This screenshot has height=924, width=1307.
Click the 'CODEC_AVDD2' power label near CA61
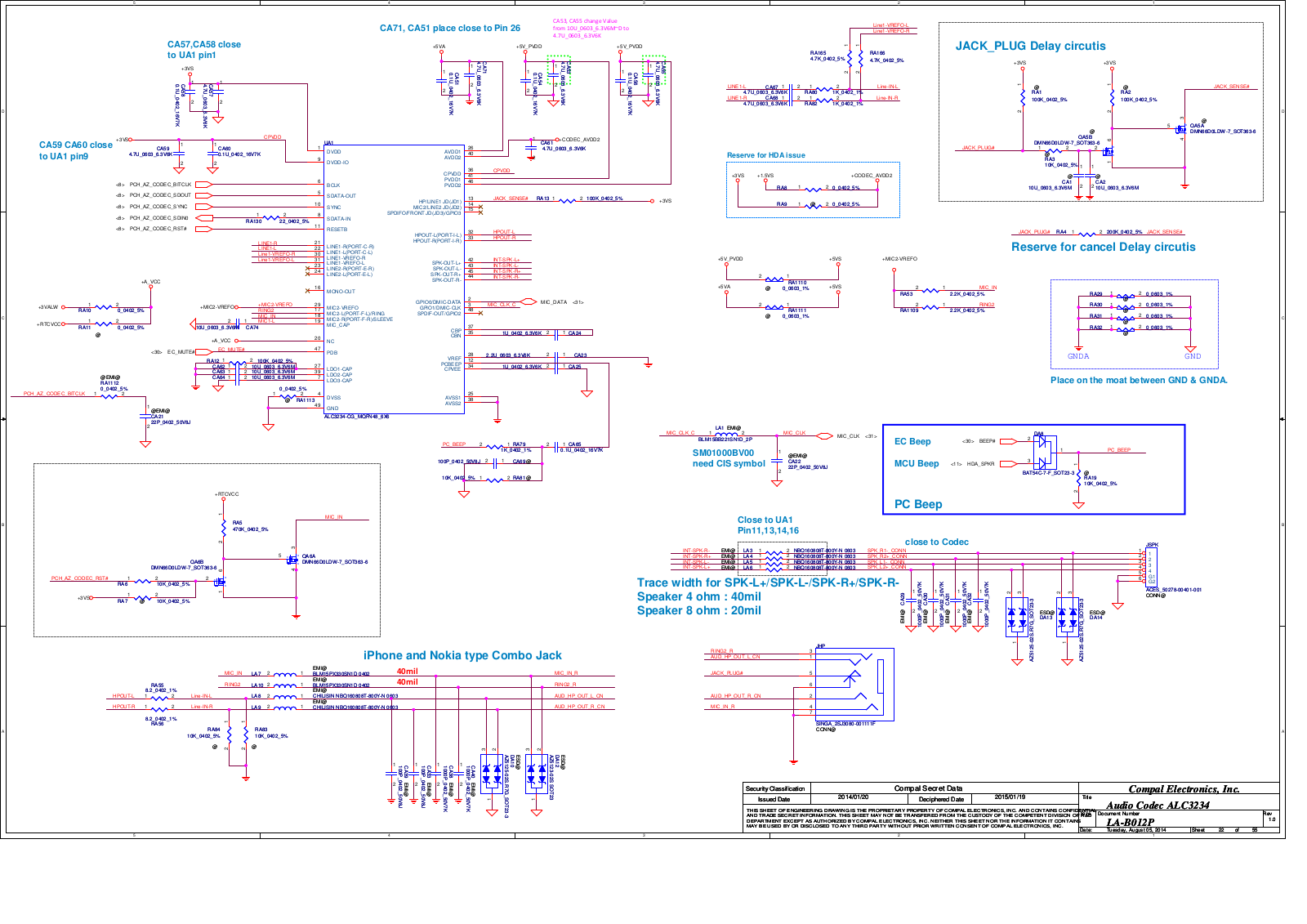[x=581, y=140]
